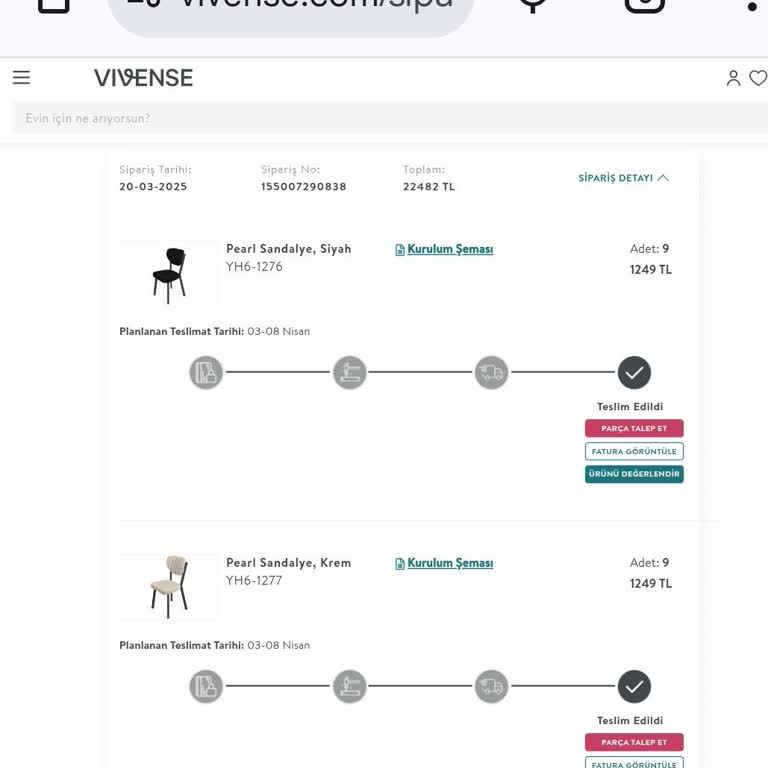Click order-received step icon for black chair
The width and height of the screenshot is (768, 768).
[x=206, y=373]
